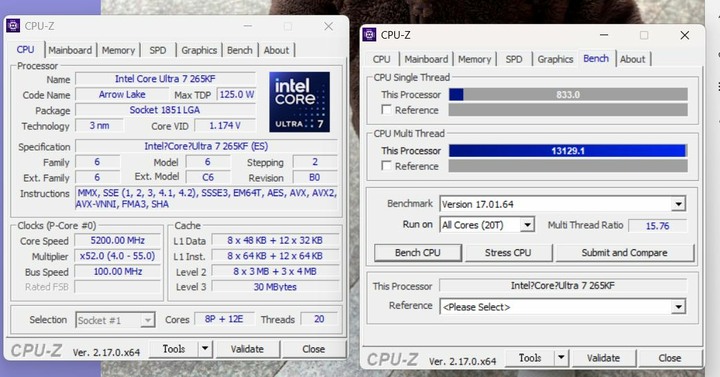Click Tools button in right window

coord(530,358)
